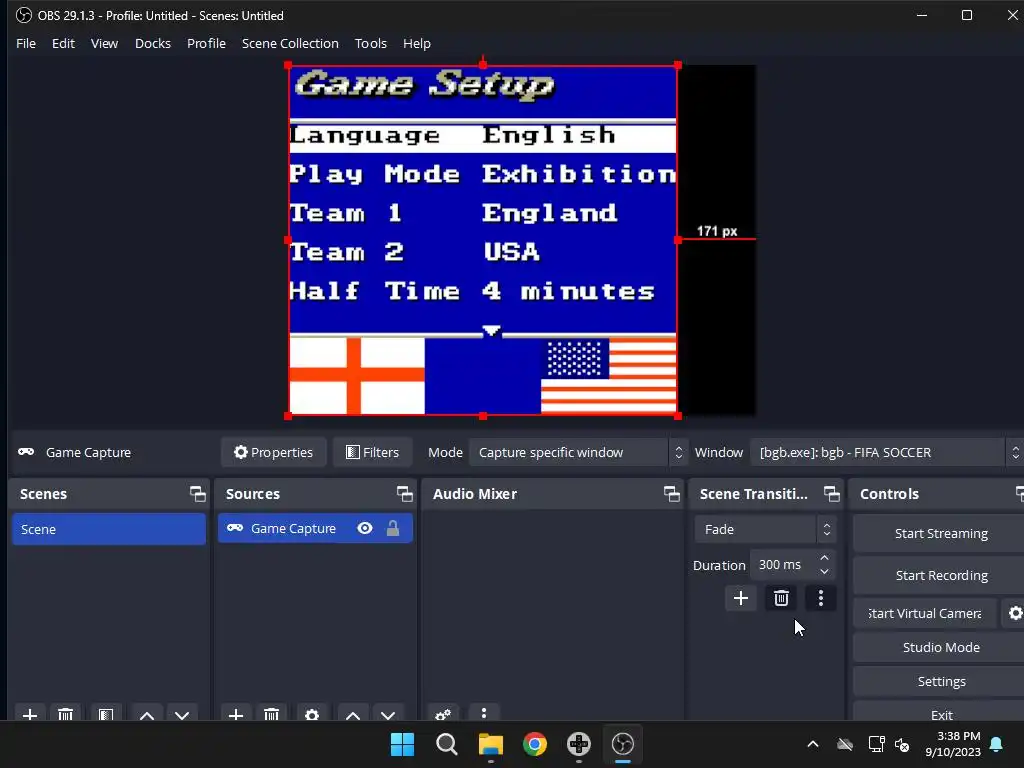Switch to the bgb emulator taskbar icon
The width and height of the screenshot is (1024, 768).
(579, 744)
